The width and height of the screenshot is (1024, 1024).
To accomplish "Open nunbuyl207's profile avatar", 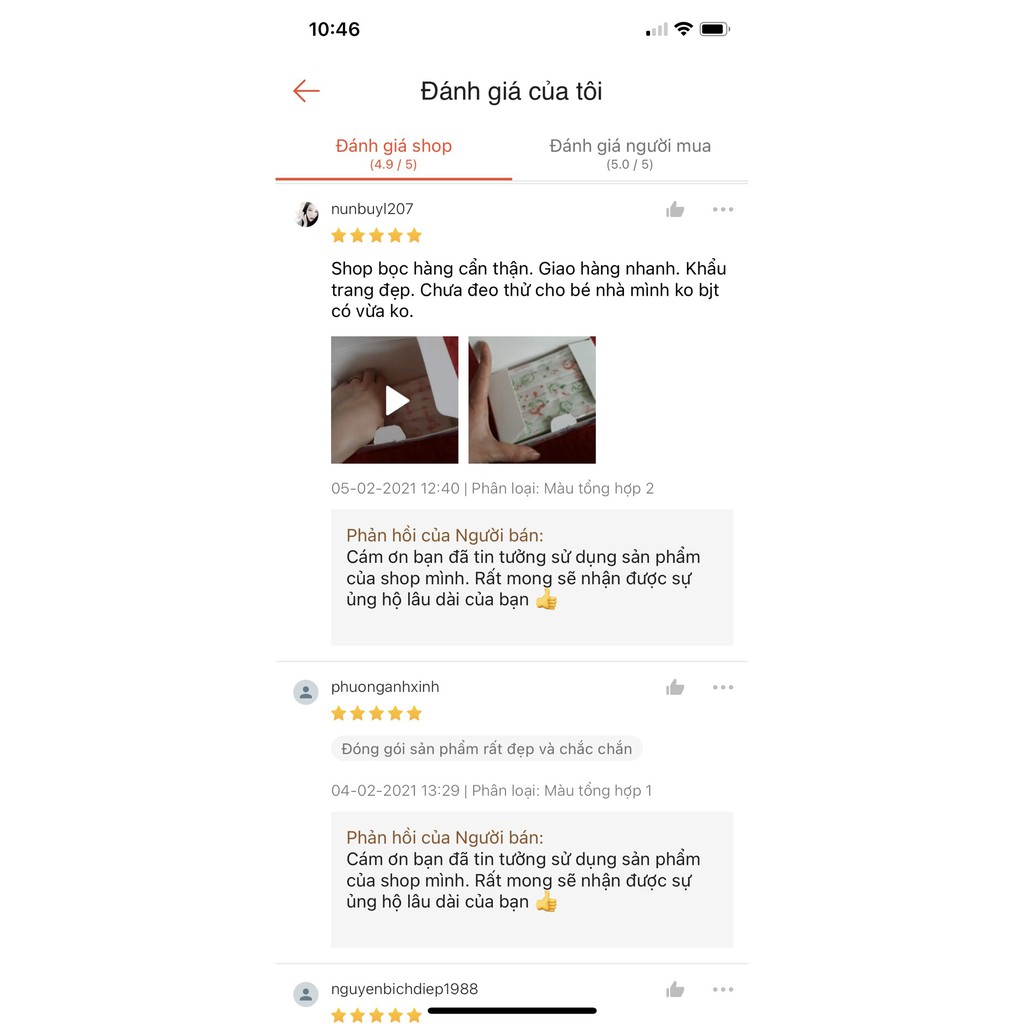I will pos(306,214).
